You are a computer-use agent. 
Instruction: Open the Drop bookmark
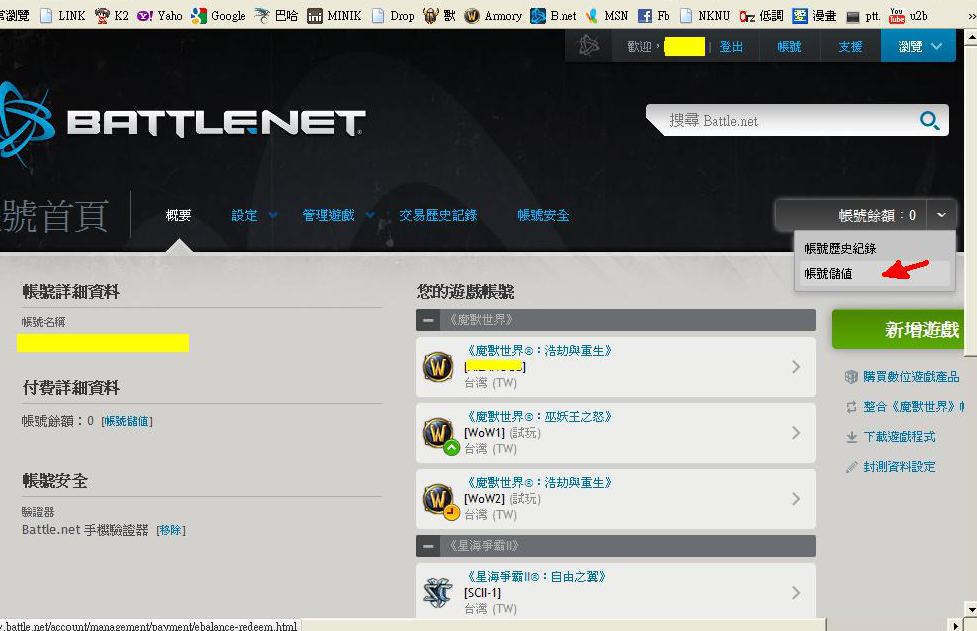pyautogui.click(x=393, y=16)
